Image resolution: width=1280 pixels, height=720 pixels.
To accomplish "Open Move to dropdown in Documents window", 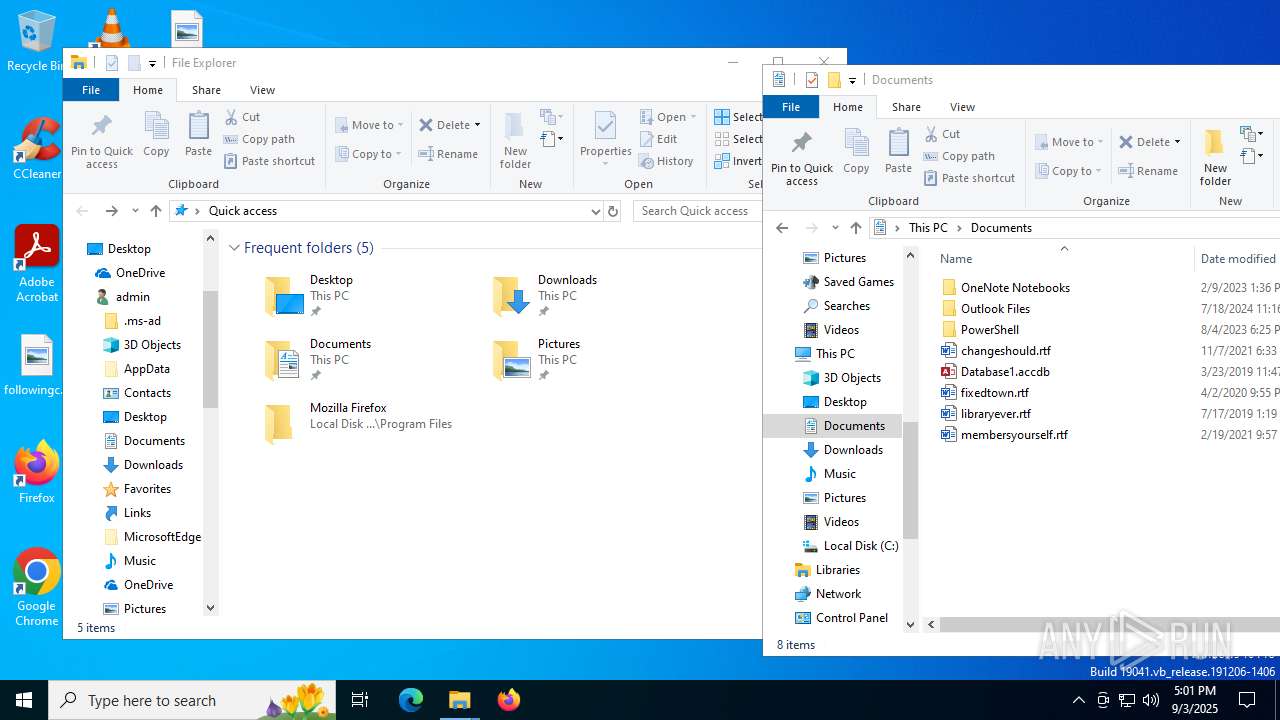I will click(x=1069, y=142).
